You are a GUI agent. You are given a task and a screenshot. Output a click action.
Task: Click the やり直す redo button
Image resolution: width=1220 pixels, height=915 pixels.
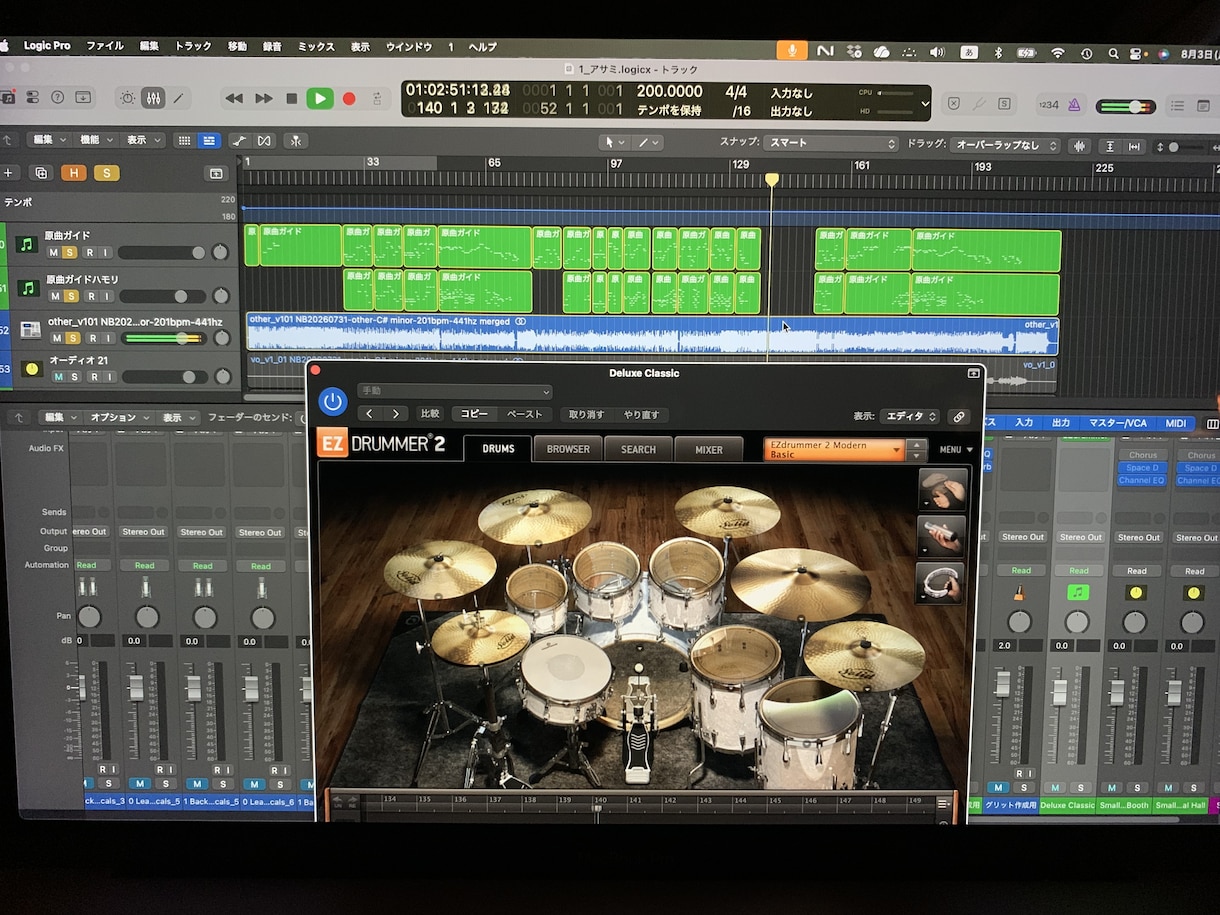coord(641,414)
